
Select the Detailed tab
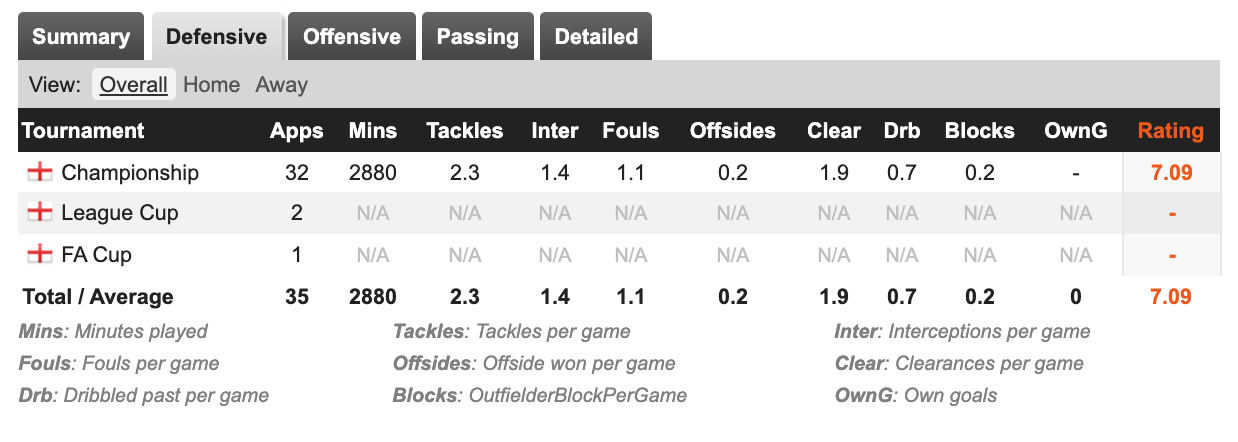click(596, 37)
